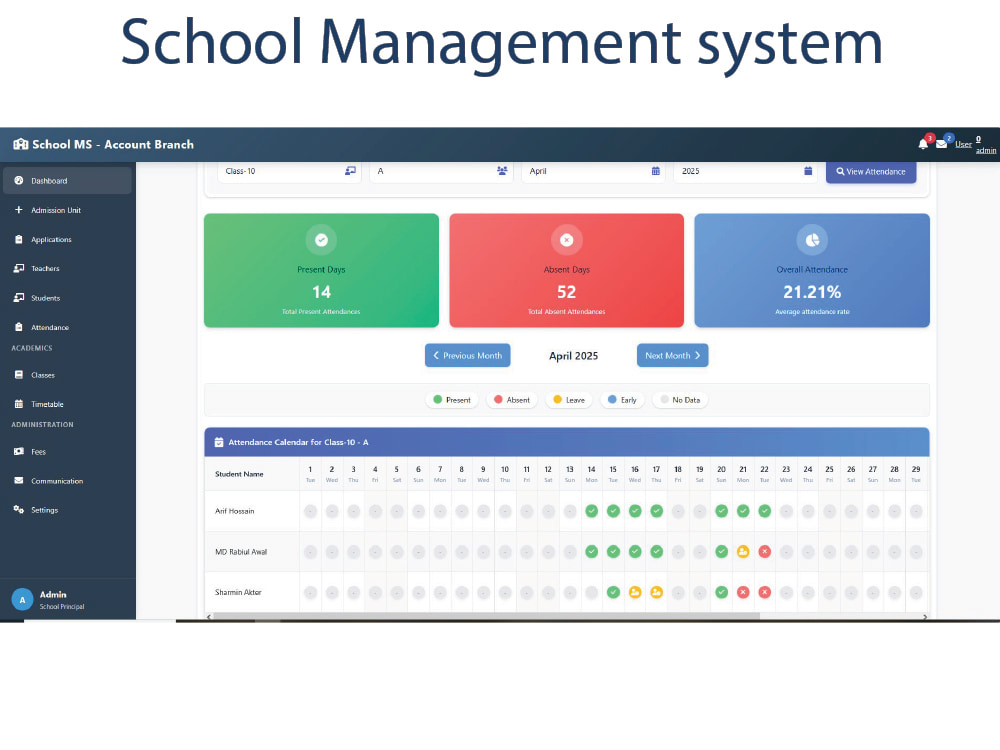Screen dimensions: 1000x750
Task: Click the scrollbar right arrow
Action: click(x=925, y=616)
